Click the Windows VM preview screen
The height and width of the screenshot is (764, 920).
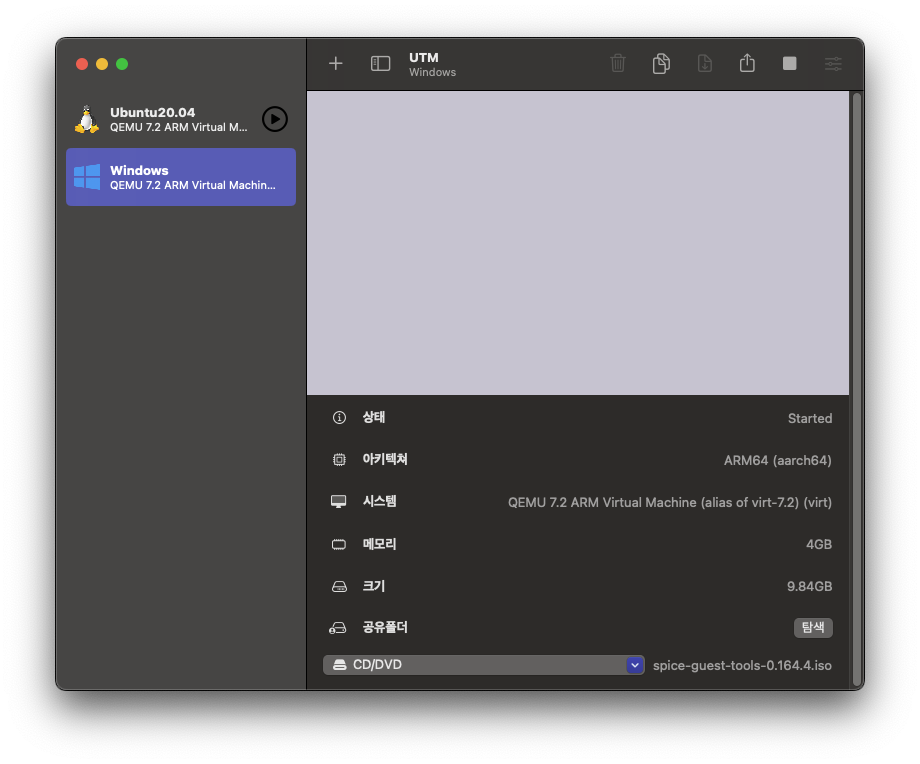click(578, 243)
